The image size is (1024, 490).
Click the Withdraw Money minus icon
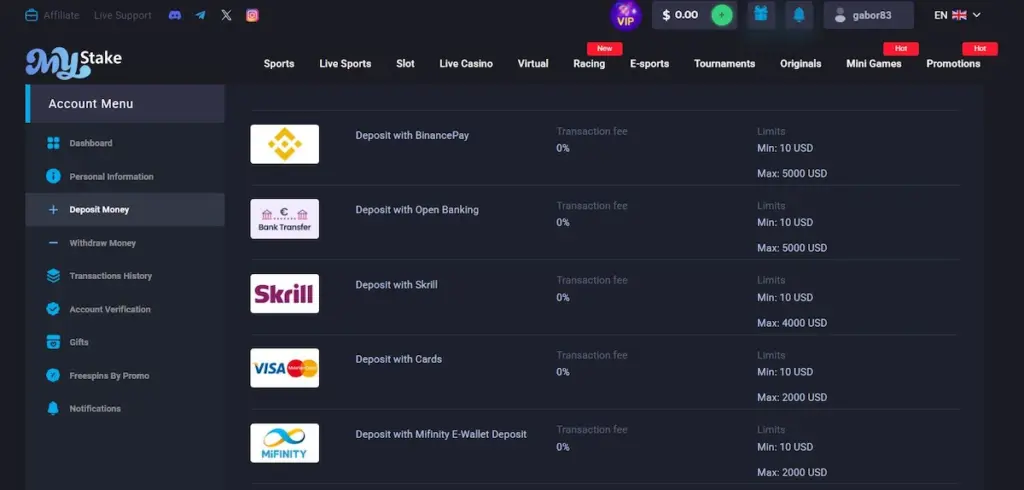[x=54, y=243]
